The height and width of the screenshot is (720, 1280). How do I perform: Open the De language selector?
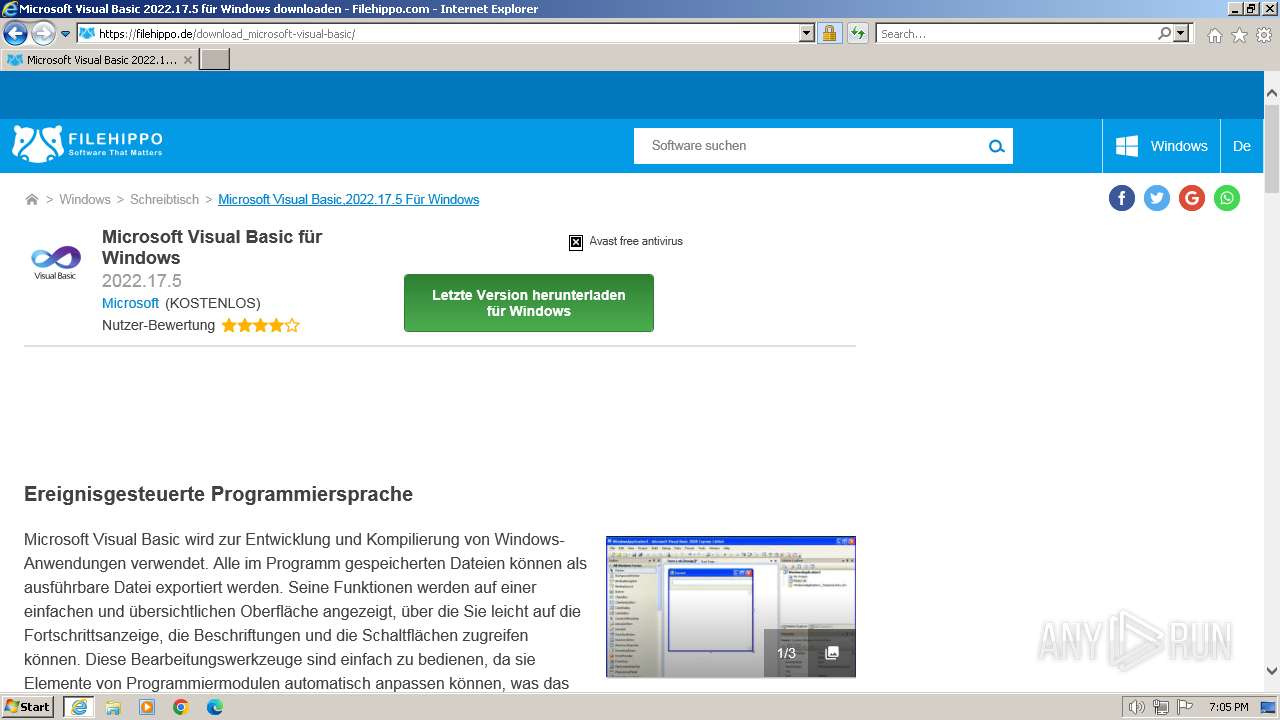tap(1242, 146)
